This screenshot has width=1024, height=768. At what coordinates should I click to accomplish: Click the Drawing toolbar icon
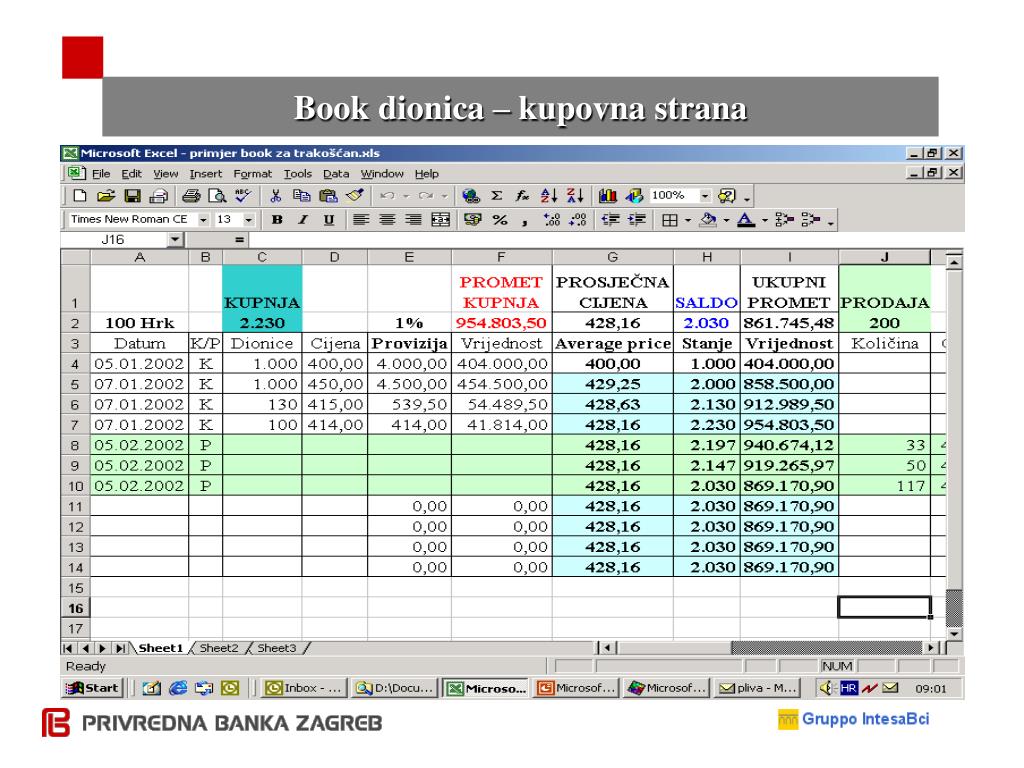pyautogui.click(x=633, y=195)
